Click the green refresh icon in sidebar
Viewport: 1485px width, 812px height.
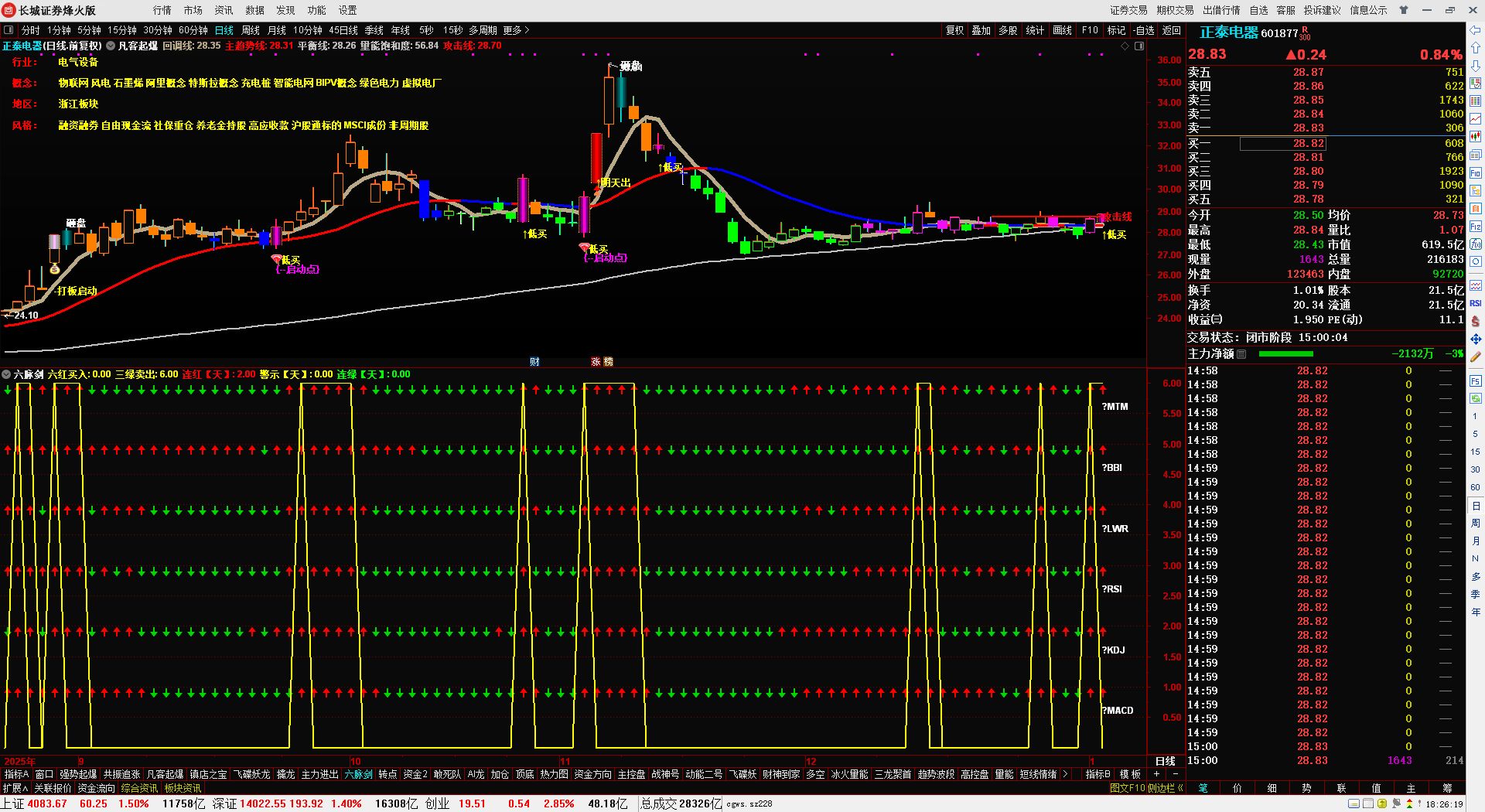point(1476,399)
